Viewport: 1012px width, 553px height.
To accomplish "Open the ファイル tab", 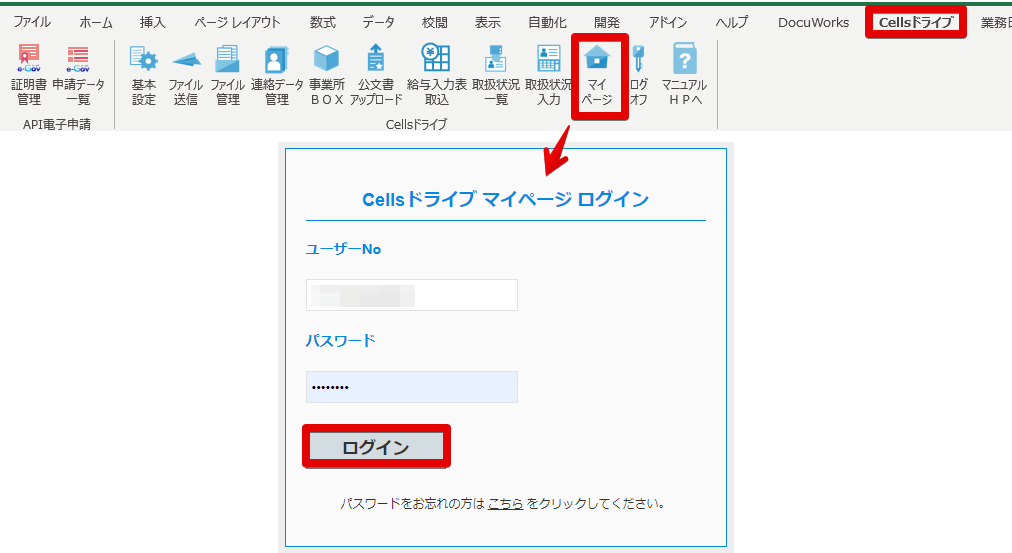I will click(x=32, y=22).
